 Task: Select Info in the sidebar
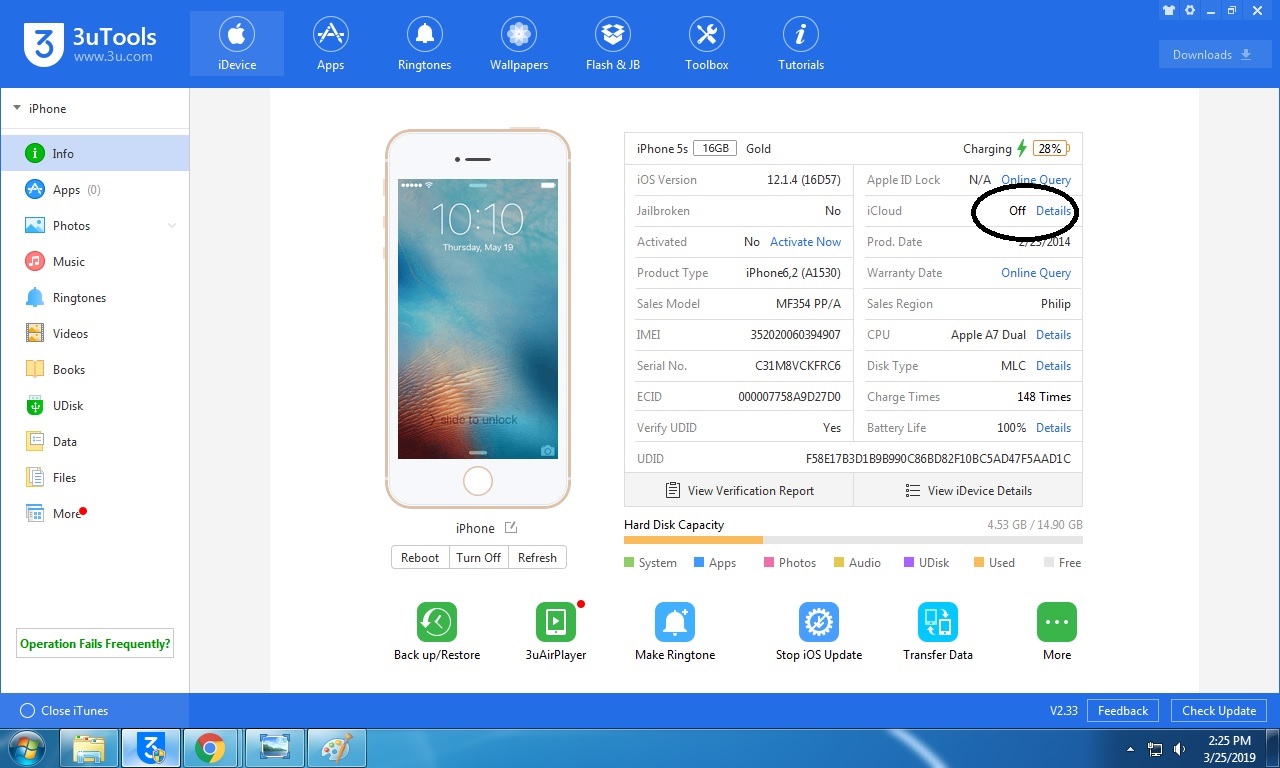[x=94, y=153]
